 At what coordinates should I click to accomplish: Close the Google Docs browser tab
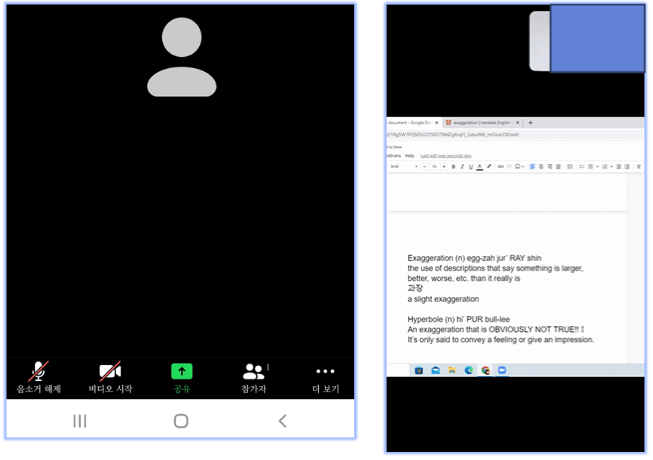pos(436,123)
